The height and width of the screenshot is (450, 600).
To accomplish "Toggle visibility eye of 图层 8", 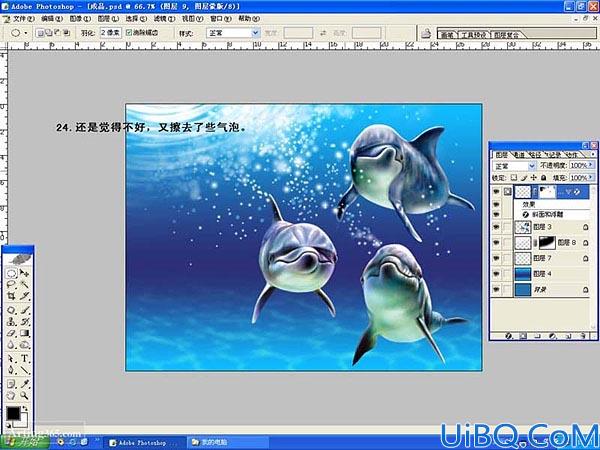I will [x=496, y=243].
